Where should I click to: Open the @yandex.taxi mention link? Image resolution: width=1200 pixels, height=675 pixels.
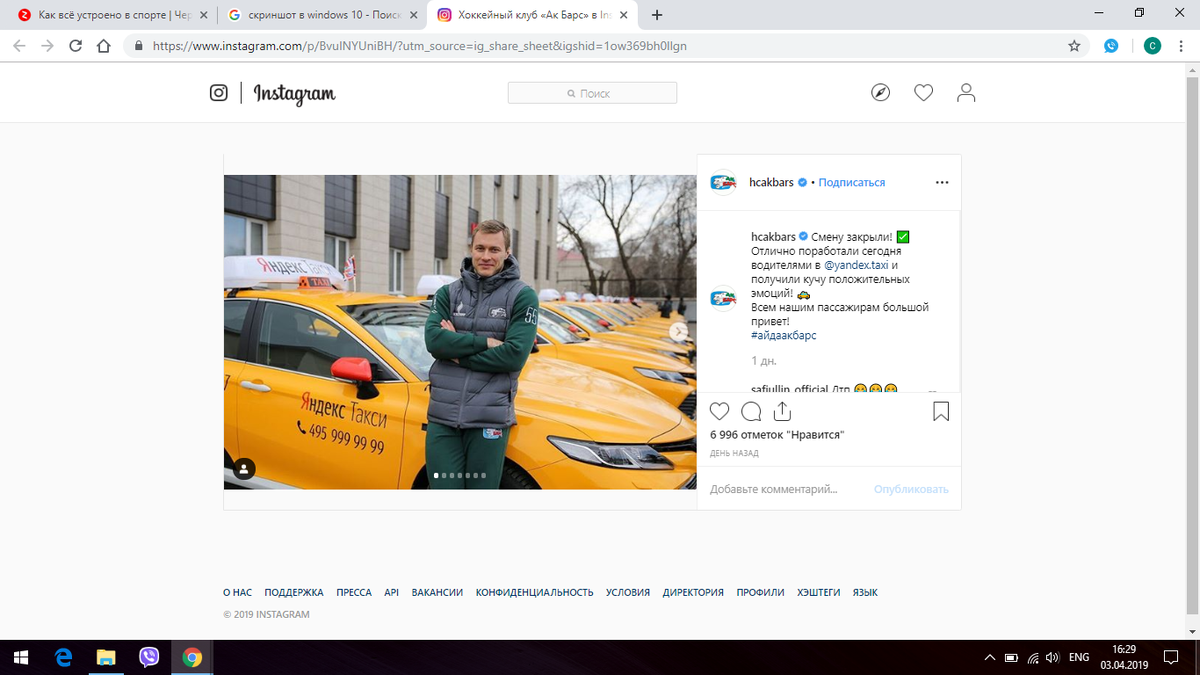tap(856, 265)
